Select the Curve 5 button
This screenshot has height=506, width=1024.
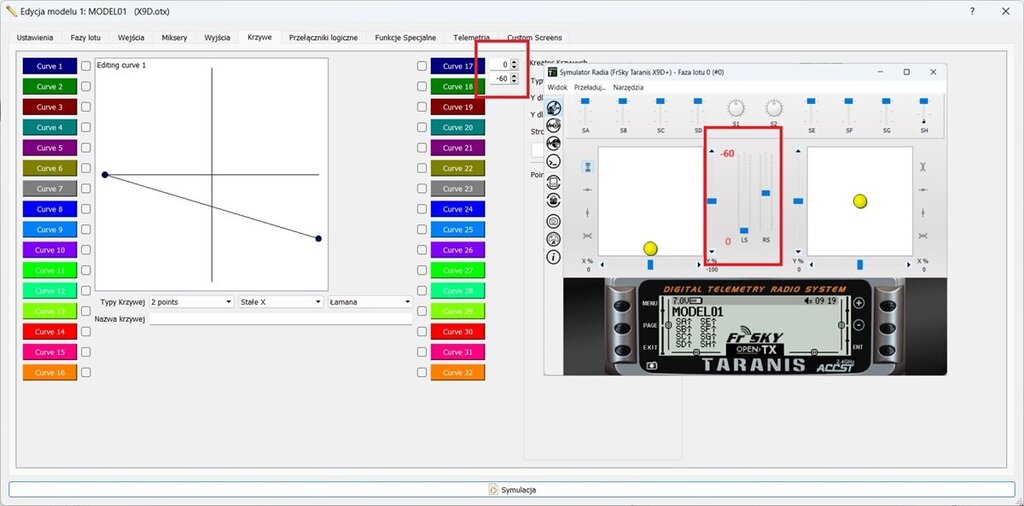(x=49, y=148)
